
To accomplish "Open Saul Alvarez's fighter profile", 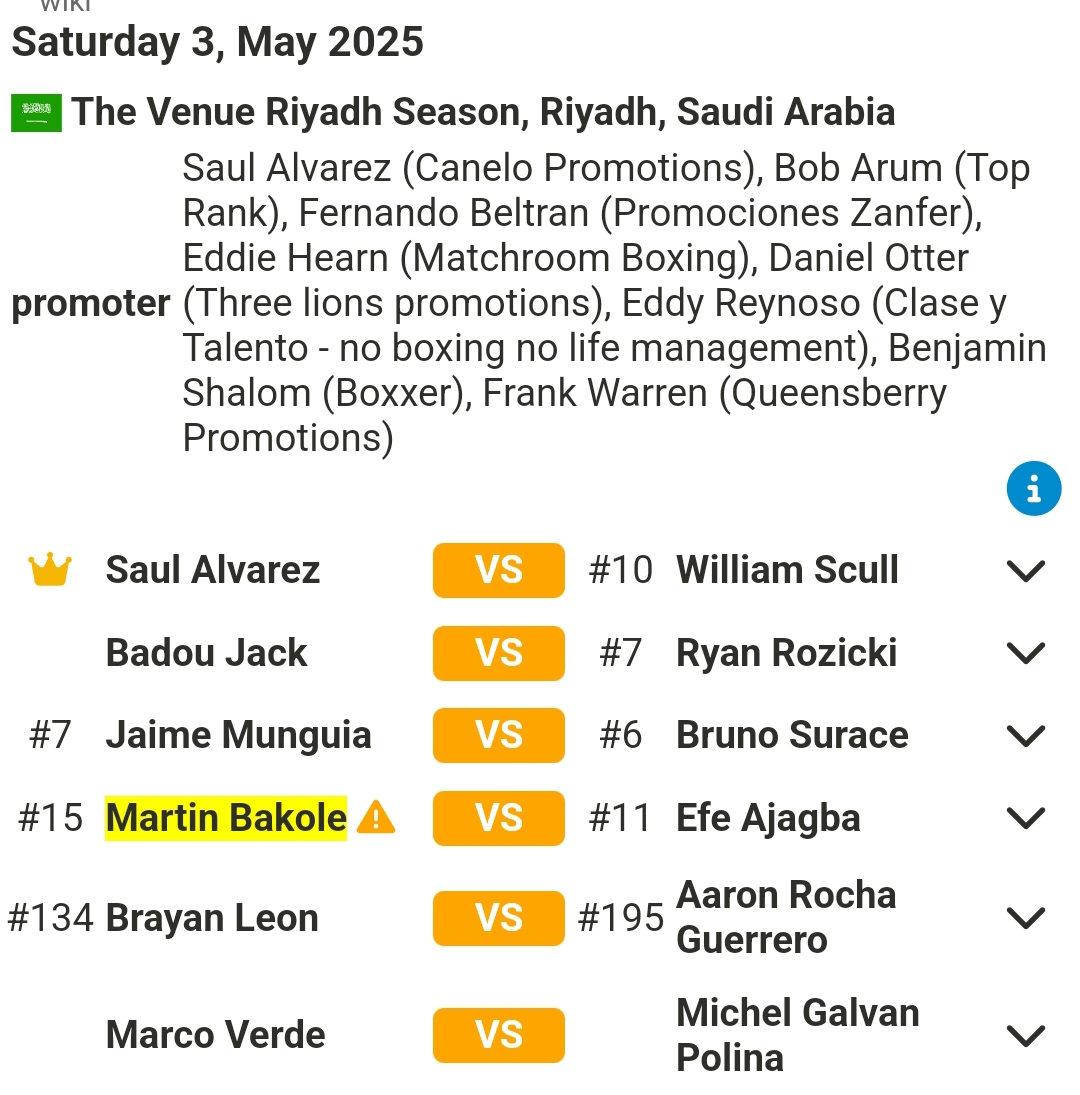I will coord(213,570).
